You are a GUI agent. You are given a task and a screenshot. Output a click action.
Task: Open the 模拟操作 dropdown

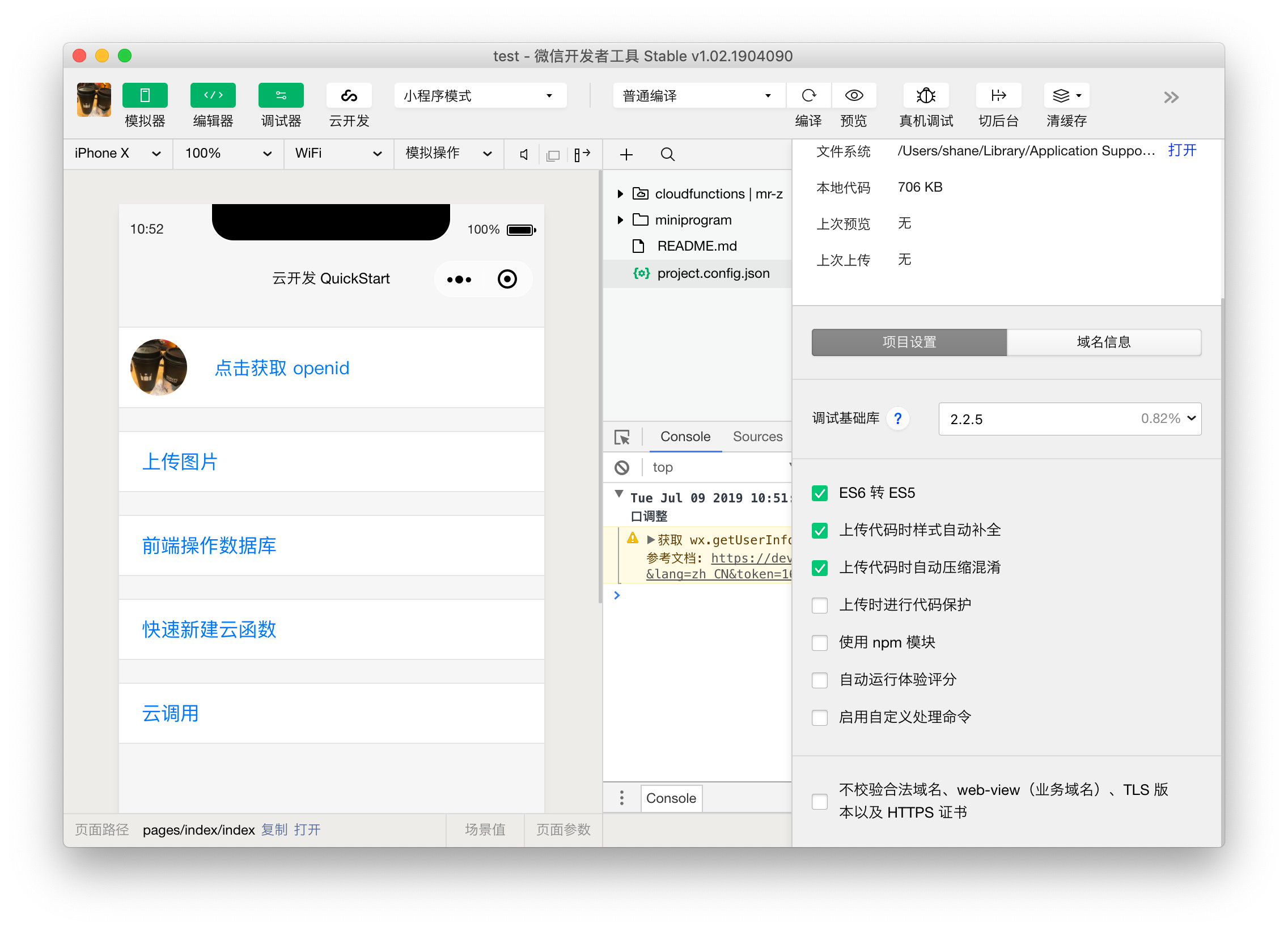448,153
